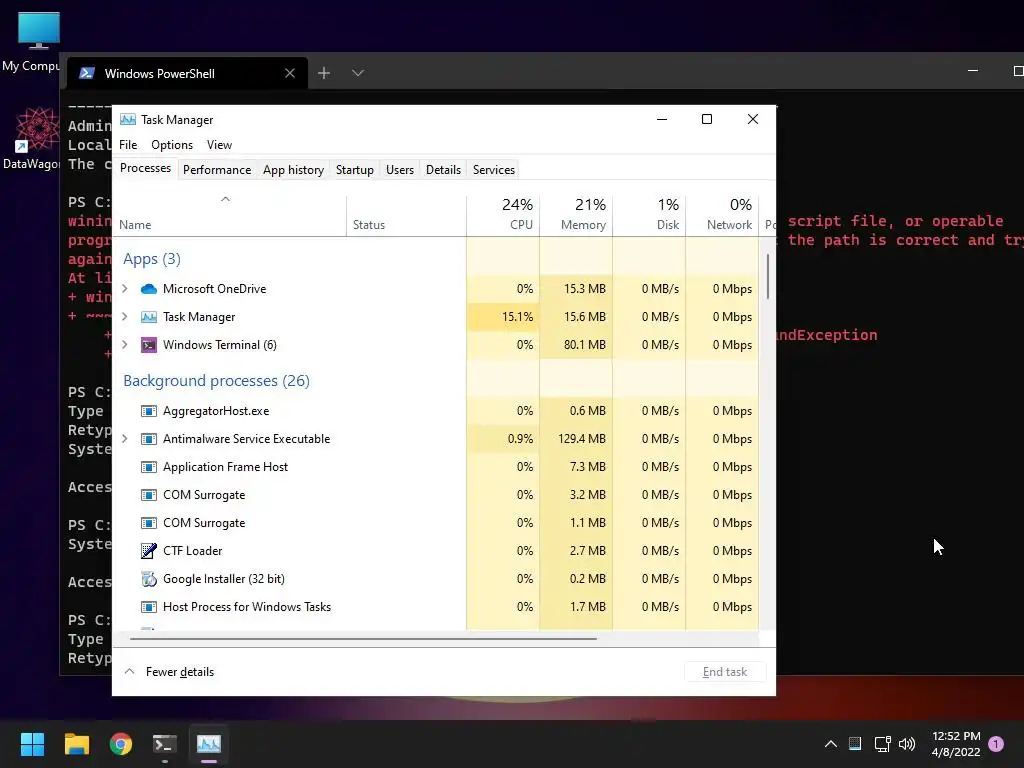
Task: Click the Application Frame Host icon
Action: 149,467
